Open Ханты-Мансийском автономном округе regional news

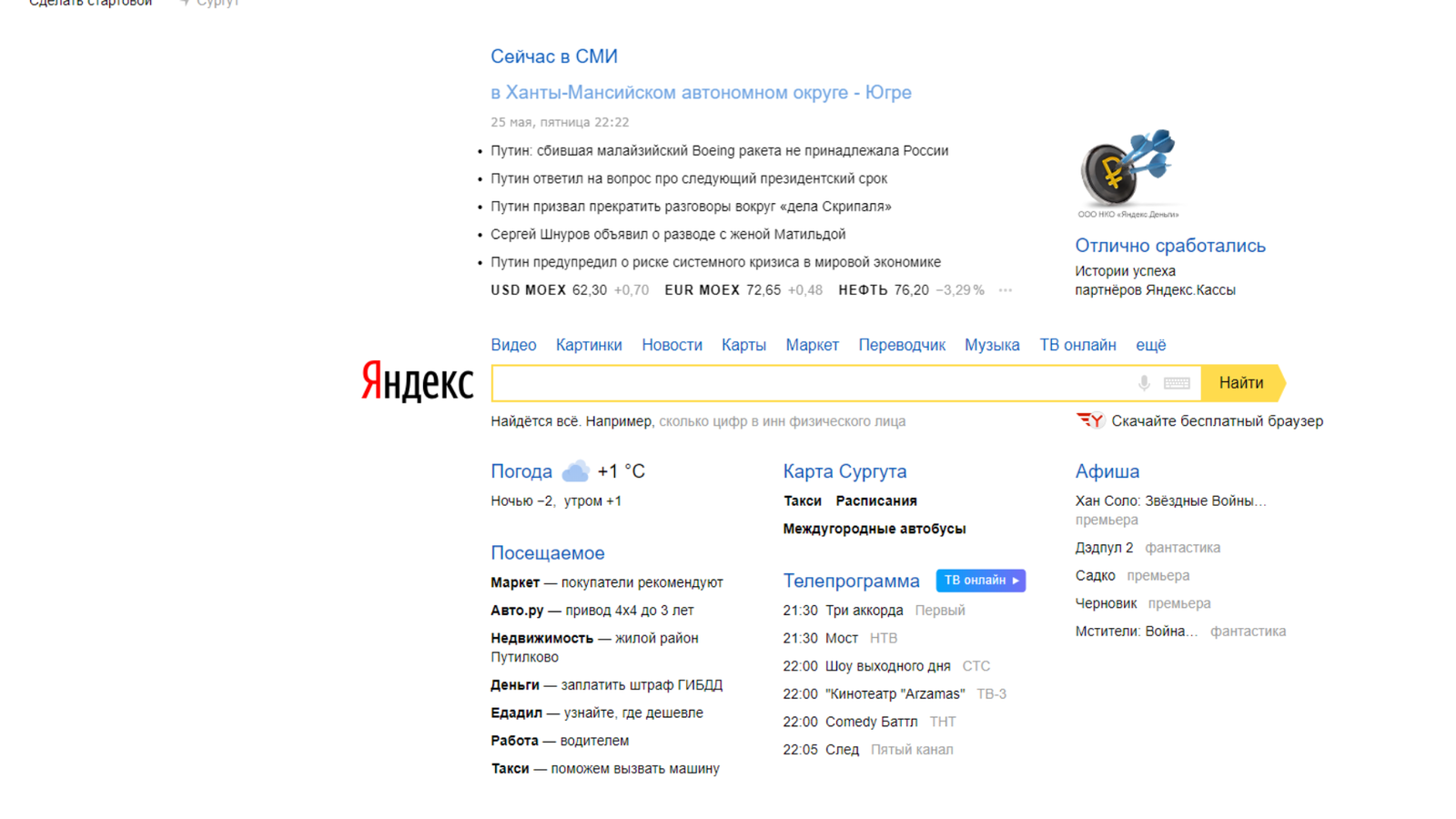(x=701, y=93)
